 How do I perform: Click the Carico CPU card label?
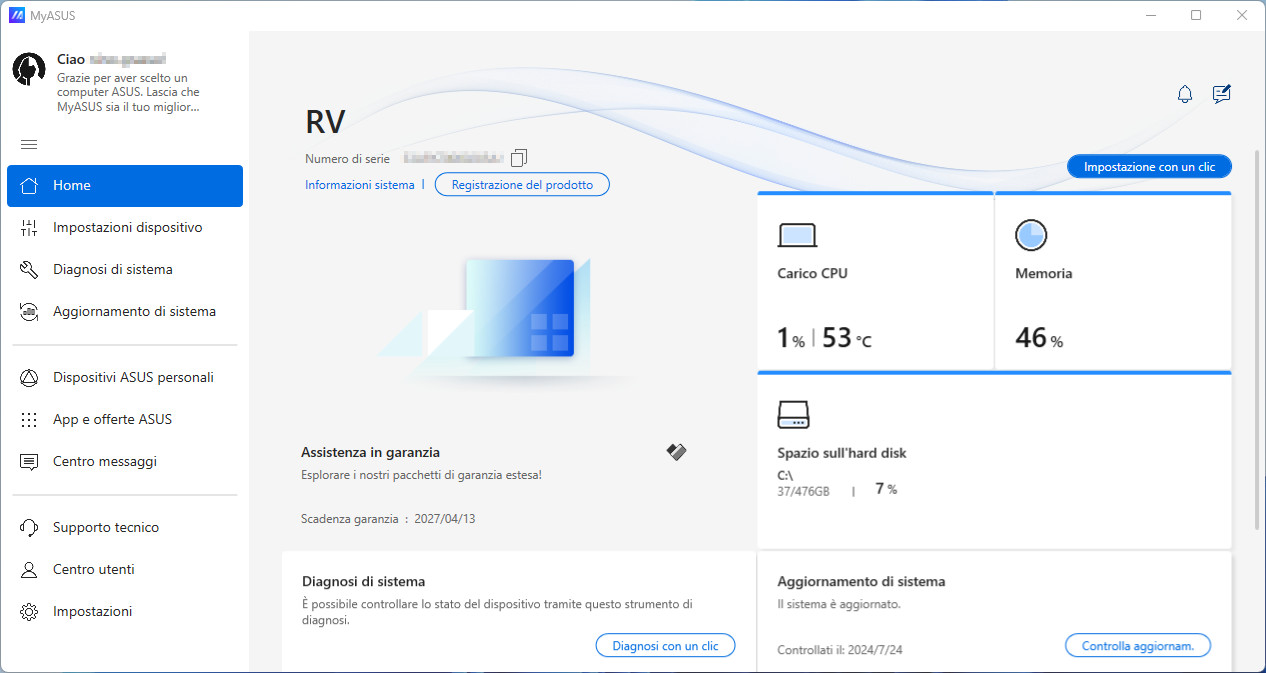pos(812,273)
